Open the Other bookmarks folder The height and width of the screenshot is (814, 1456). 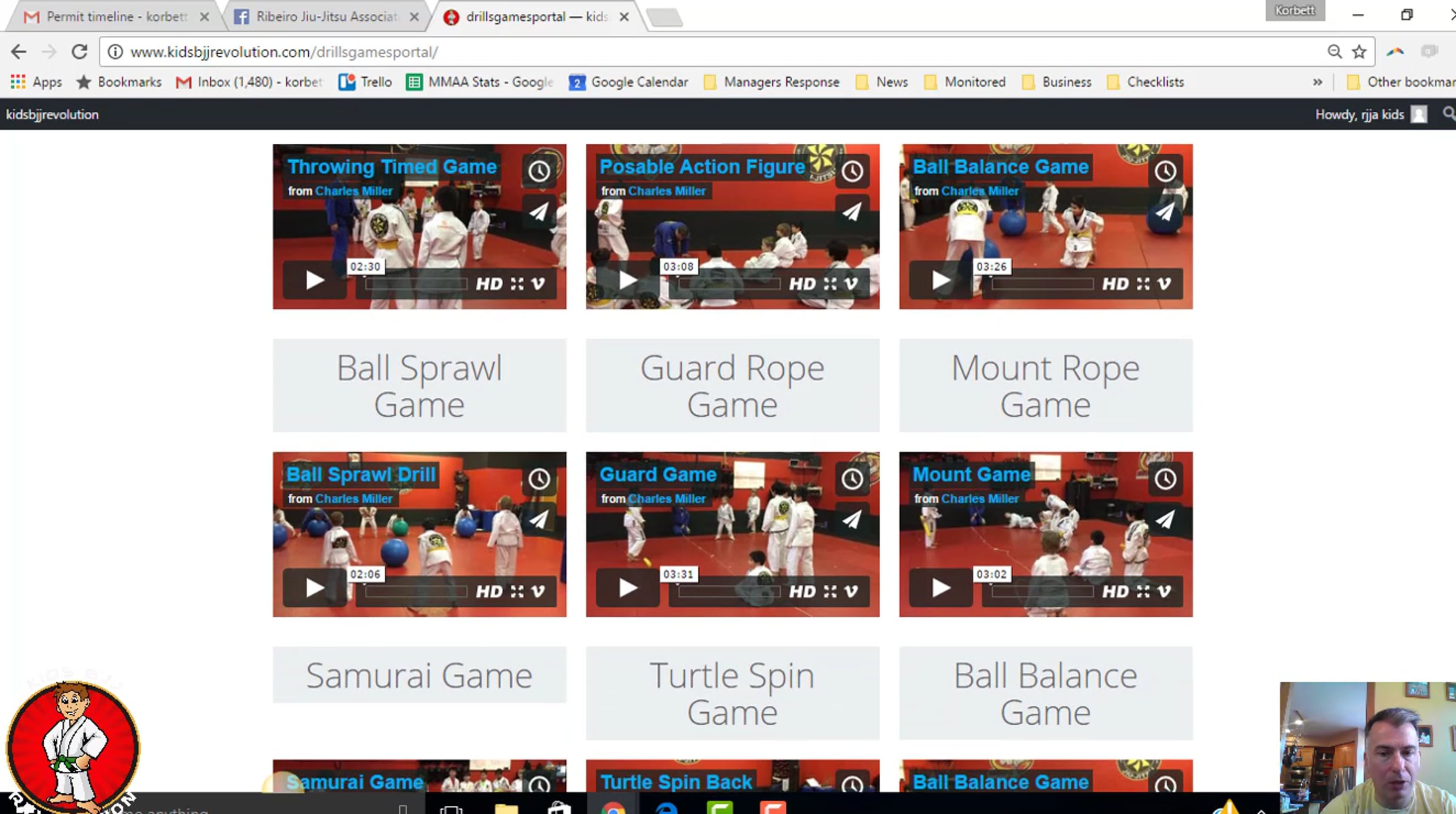1401,82
